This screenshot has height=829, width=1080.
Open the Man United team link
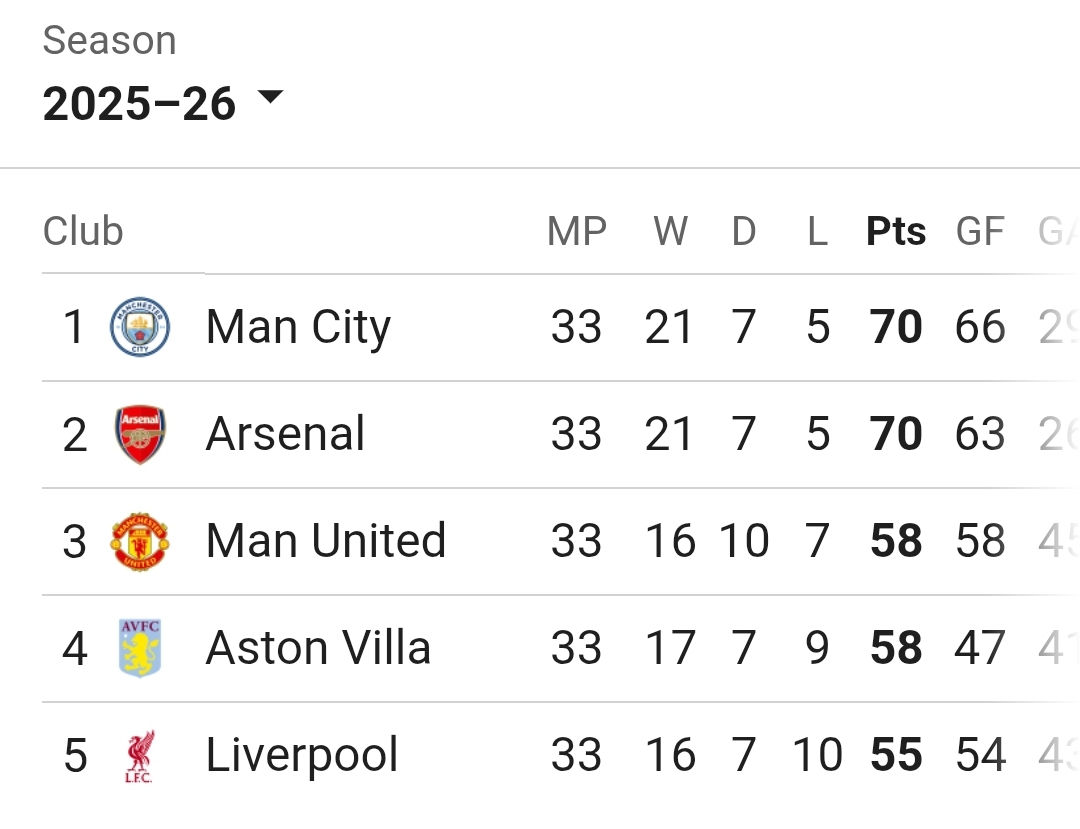[x=325, y=541]
